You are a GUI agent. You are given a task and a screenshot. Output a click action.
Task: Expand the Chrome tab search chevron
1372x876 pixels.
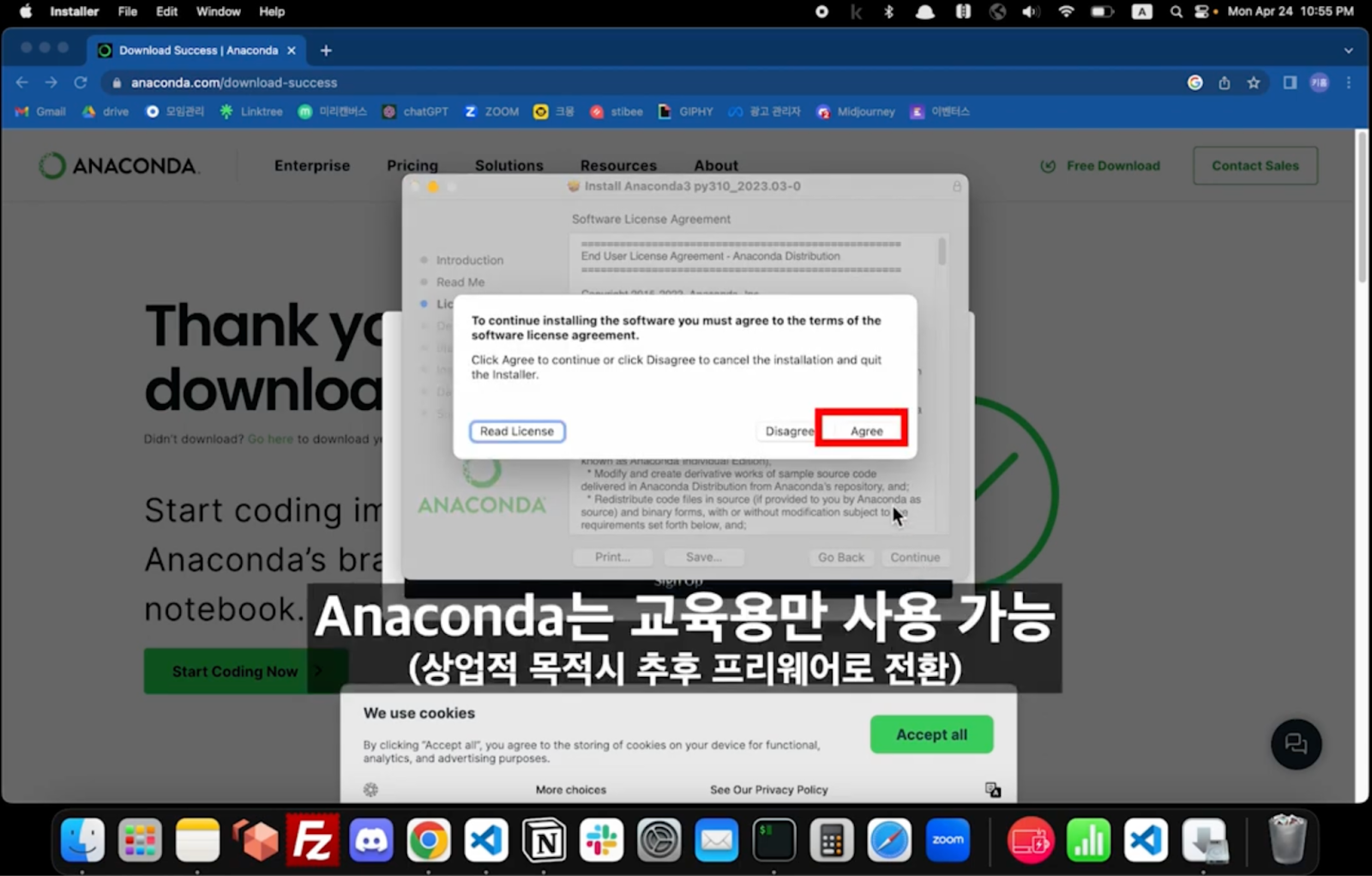pyautogui.click(x=1349, y=51)
